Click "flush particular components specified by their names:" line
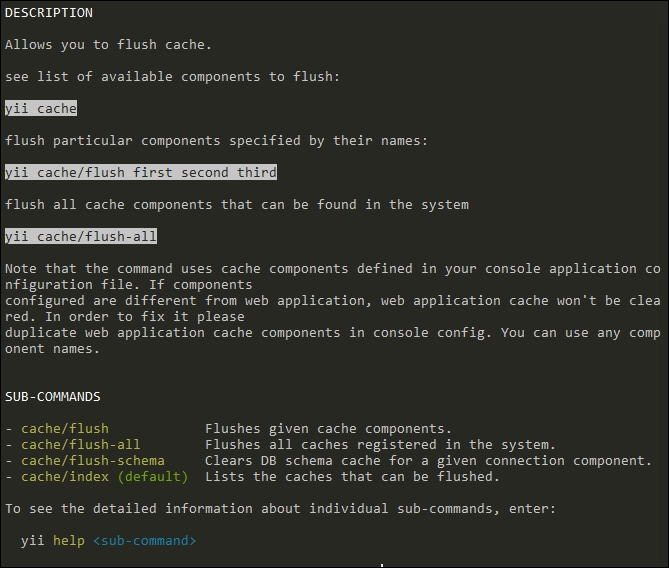This screenshot has width=669, height=568. pyautogui.click(x=217, y=141)
